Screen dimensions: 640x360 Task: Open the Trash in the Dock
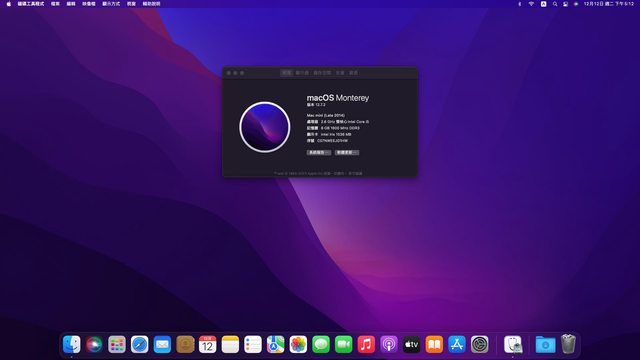(x=568, y=344)
